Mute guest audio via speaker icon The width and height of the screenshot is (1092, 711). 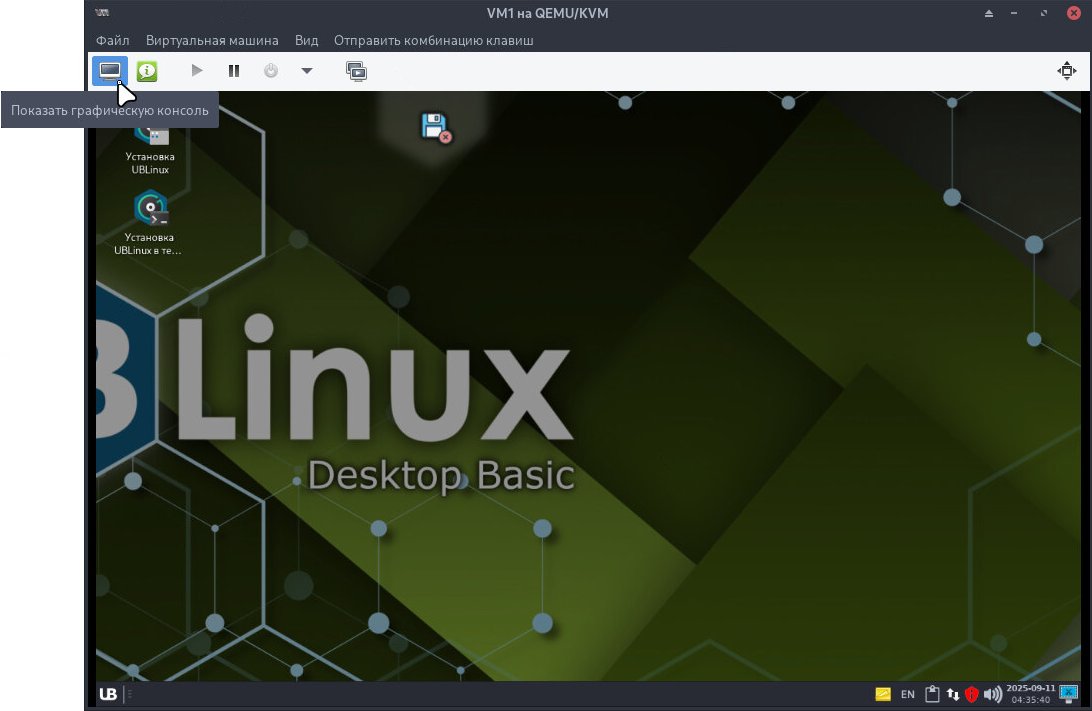pyautogui.click(x=993, y=693)
